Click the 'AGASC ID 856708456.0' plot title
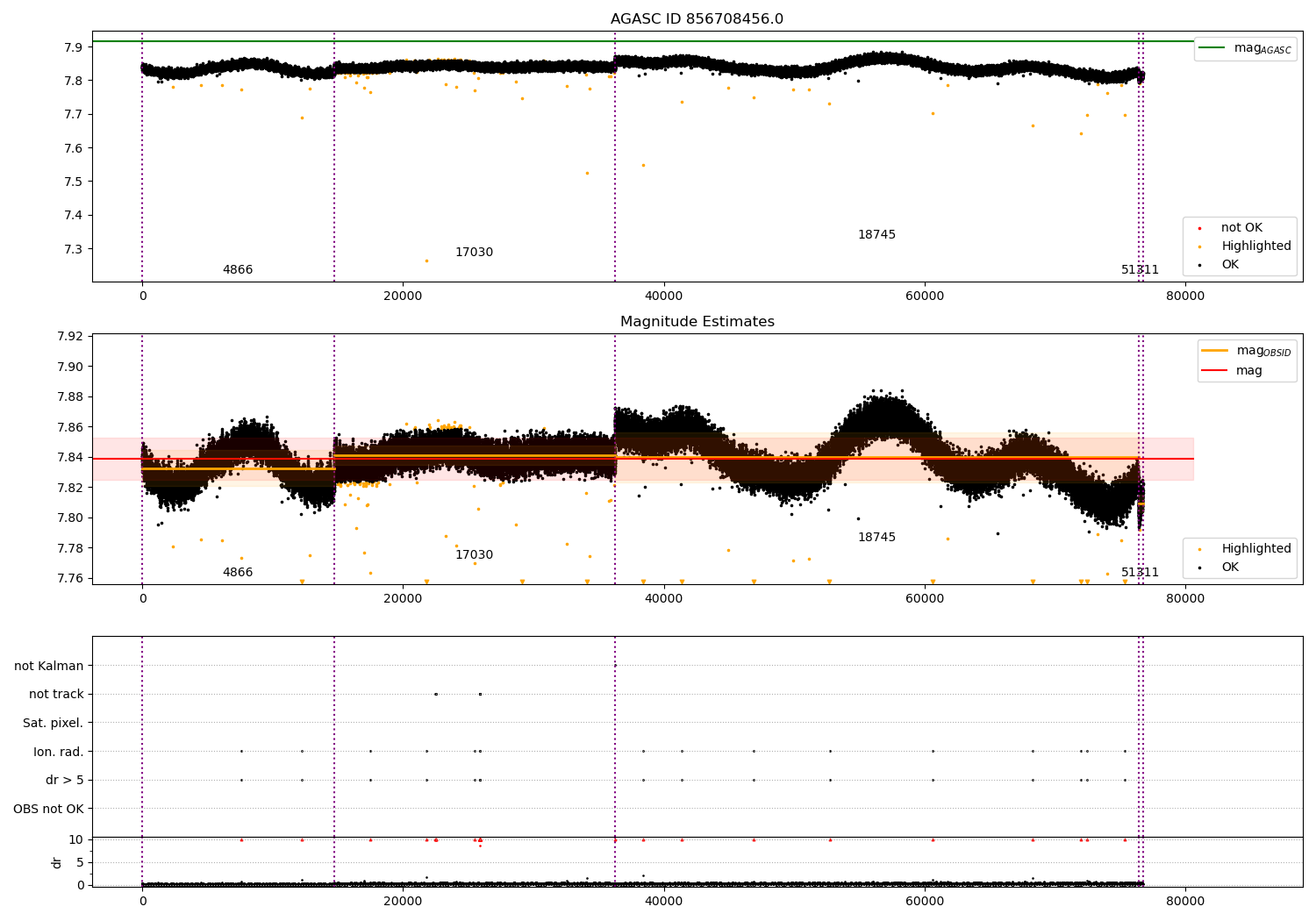The height and width of the screenshot is (921, 1316). 697,19
